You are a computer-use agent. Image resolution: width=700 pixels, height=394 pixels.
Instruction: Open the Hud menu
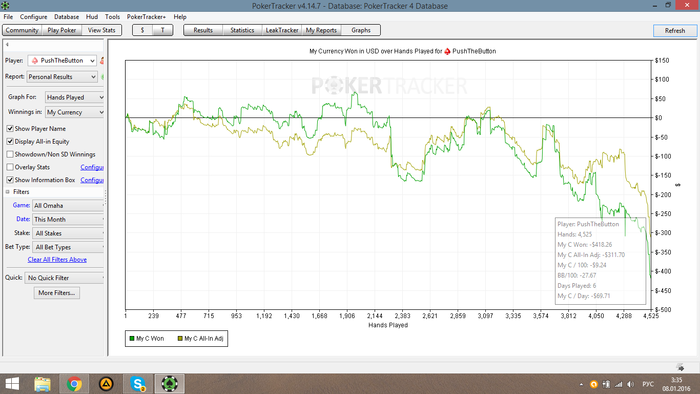92,17
